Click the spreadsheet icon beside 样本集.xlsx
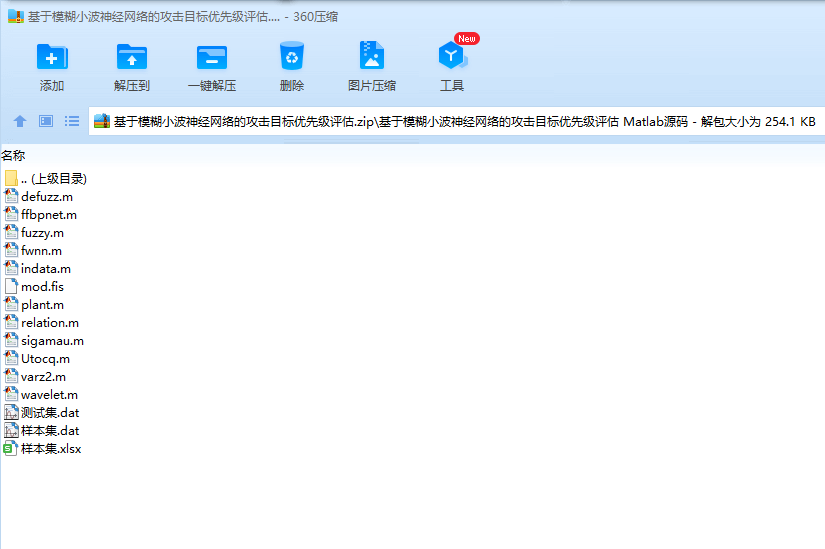 11,448
